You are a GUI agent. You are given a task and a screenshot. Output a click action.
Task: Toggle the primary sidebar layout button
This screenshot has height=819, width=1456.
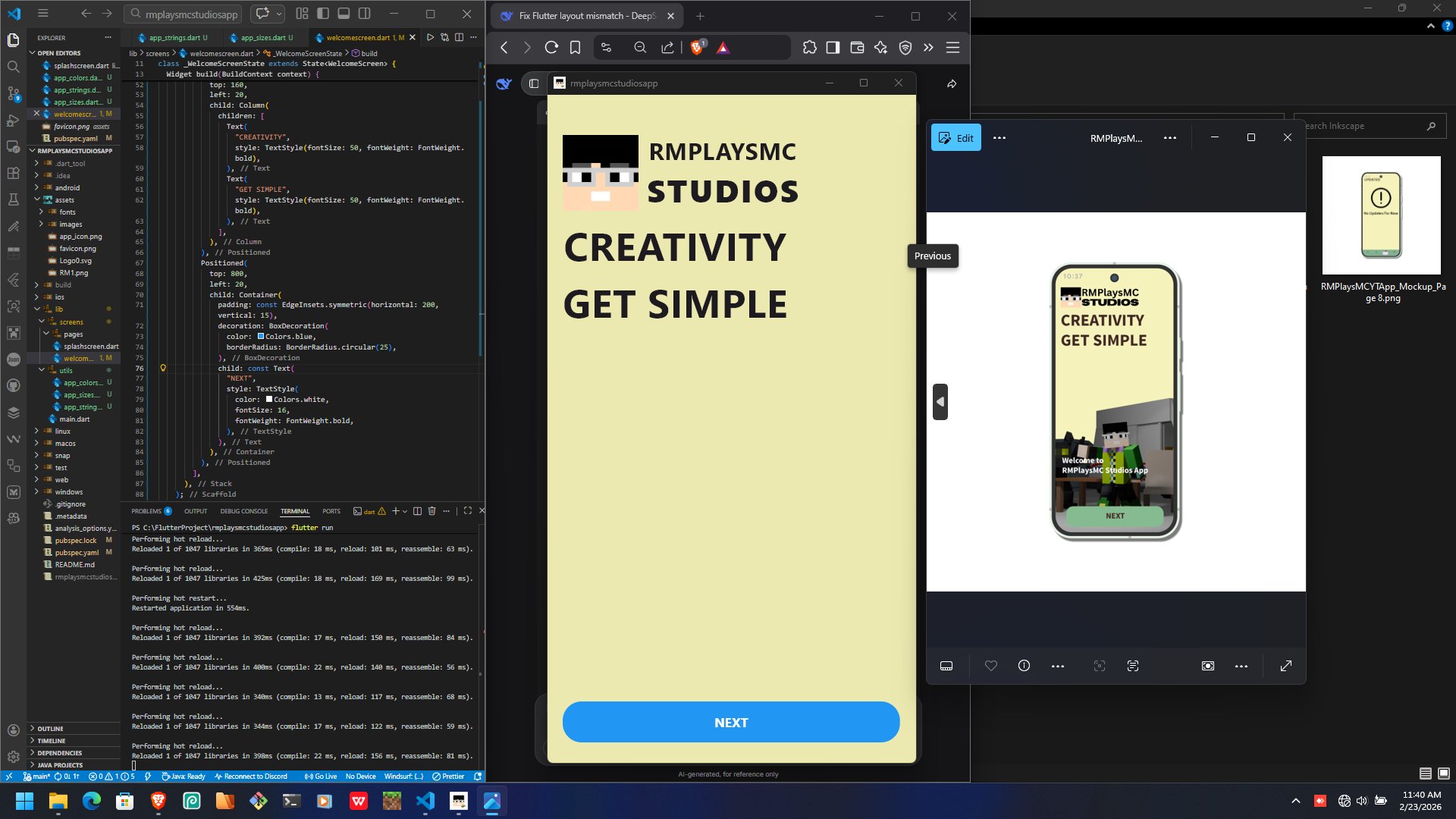click(x=323, y=14)
